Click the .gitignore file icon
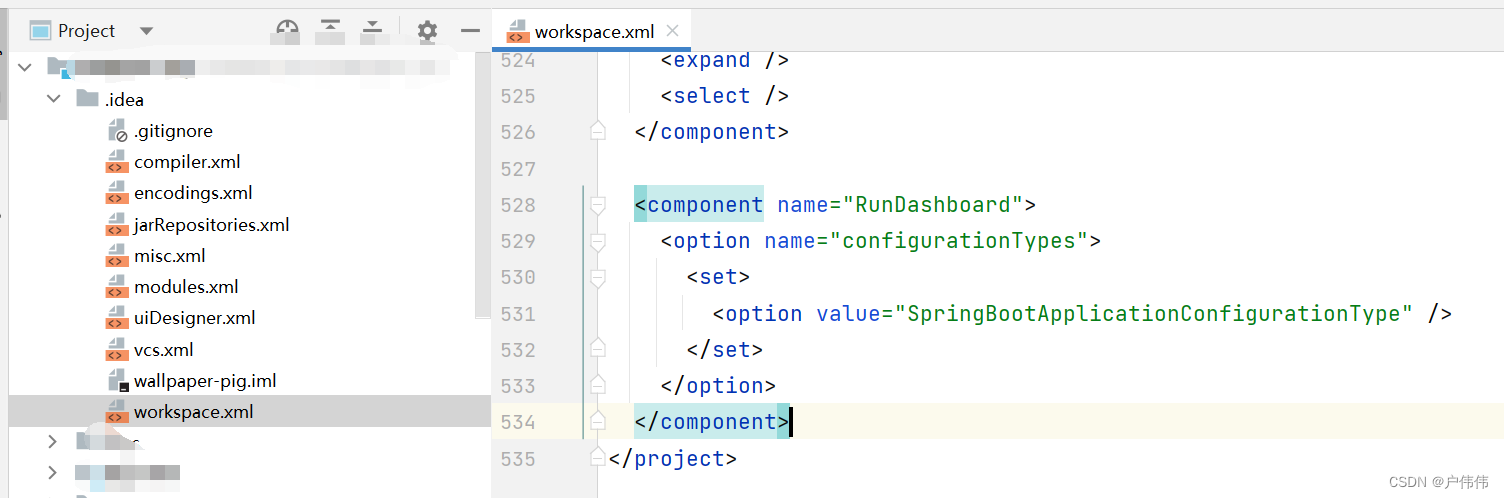The height and width of the screenshot is (498, 1504). tap(117, 131)
